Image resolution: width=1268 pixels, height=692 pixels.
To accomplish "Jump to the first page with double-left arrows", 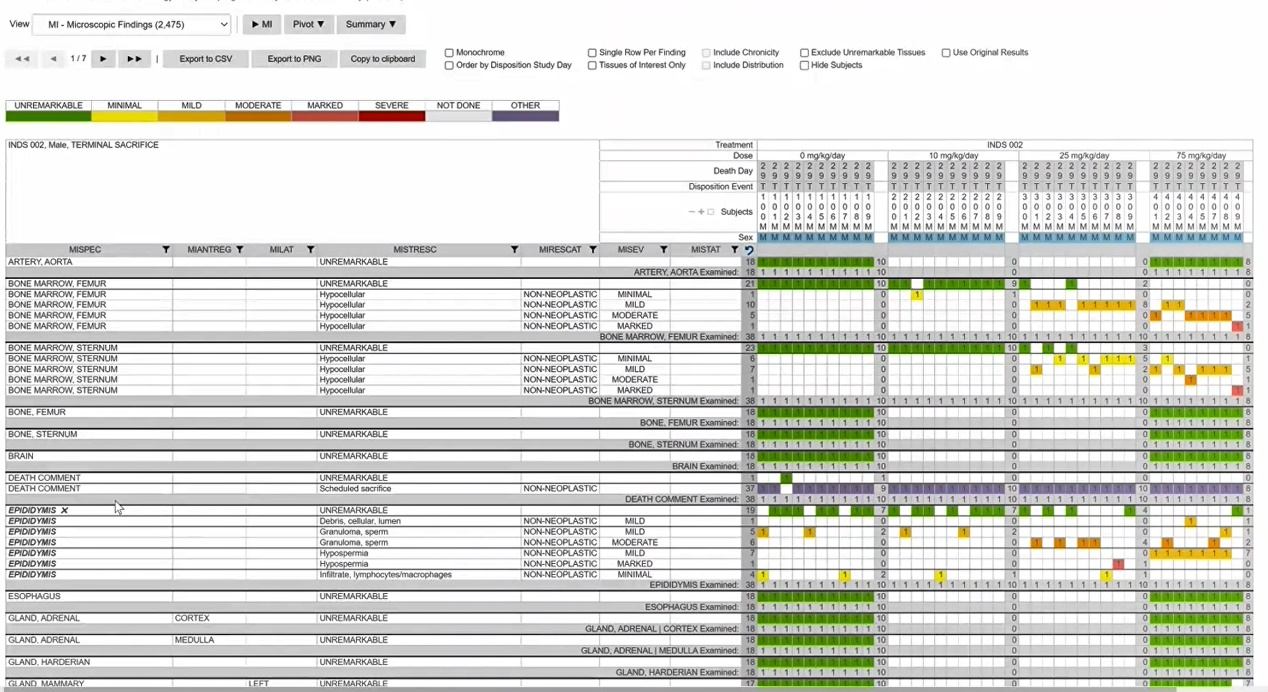I will (x=22, y=59).
